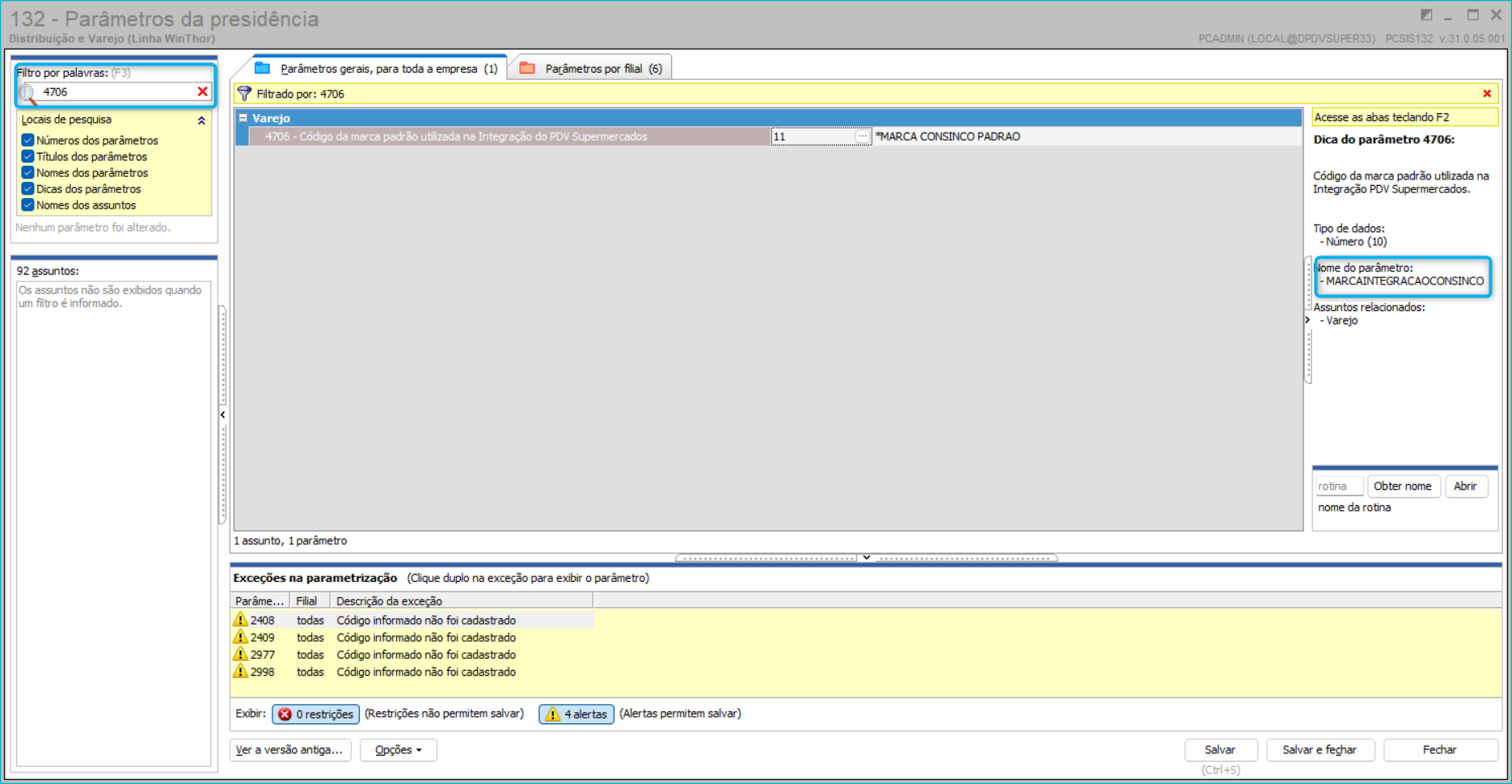Uncheck 'Nomes dos parâmetros' search location
Viewport: 1512px width, 784px height.
click(27, 173)
